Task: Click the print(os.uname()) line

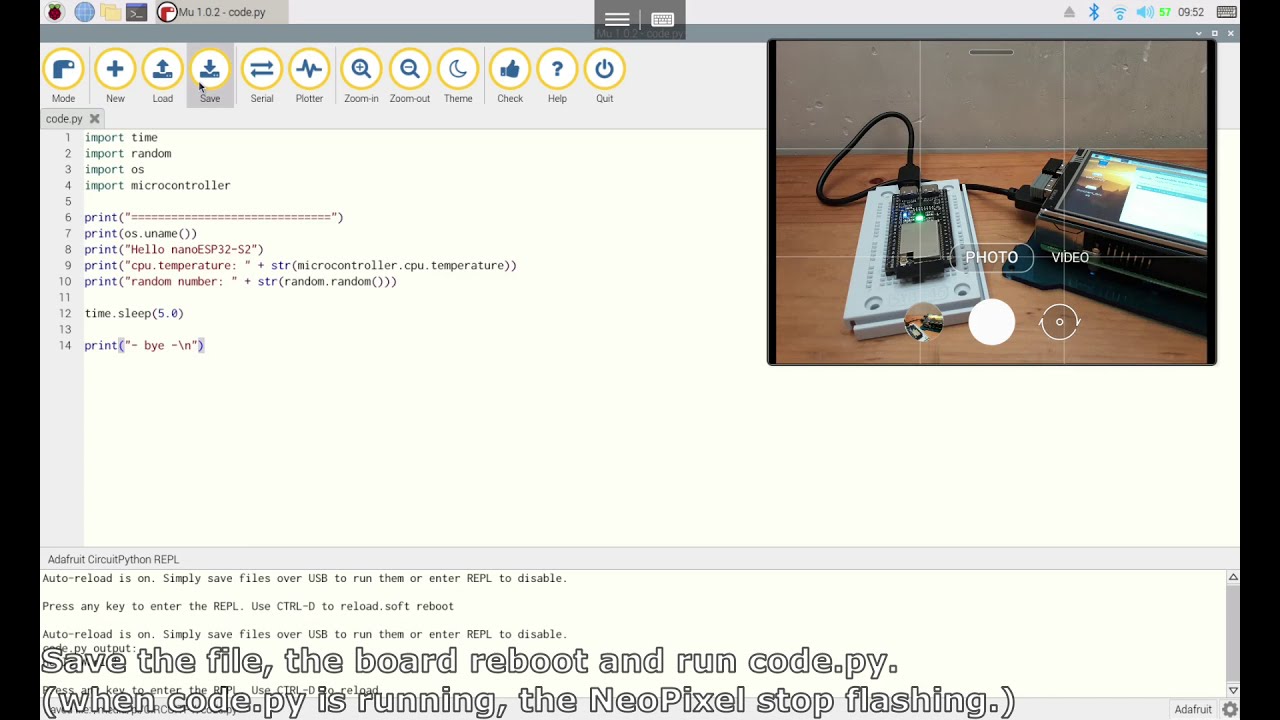Action: point(141,233)
